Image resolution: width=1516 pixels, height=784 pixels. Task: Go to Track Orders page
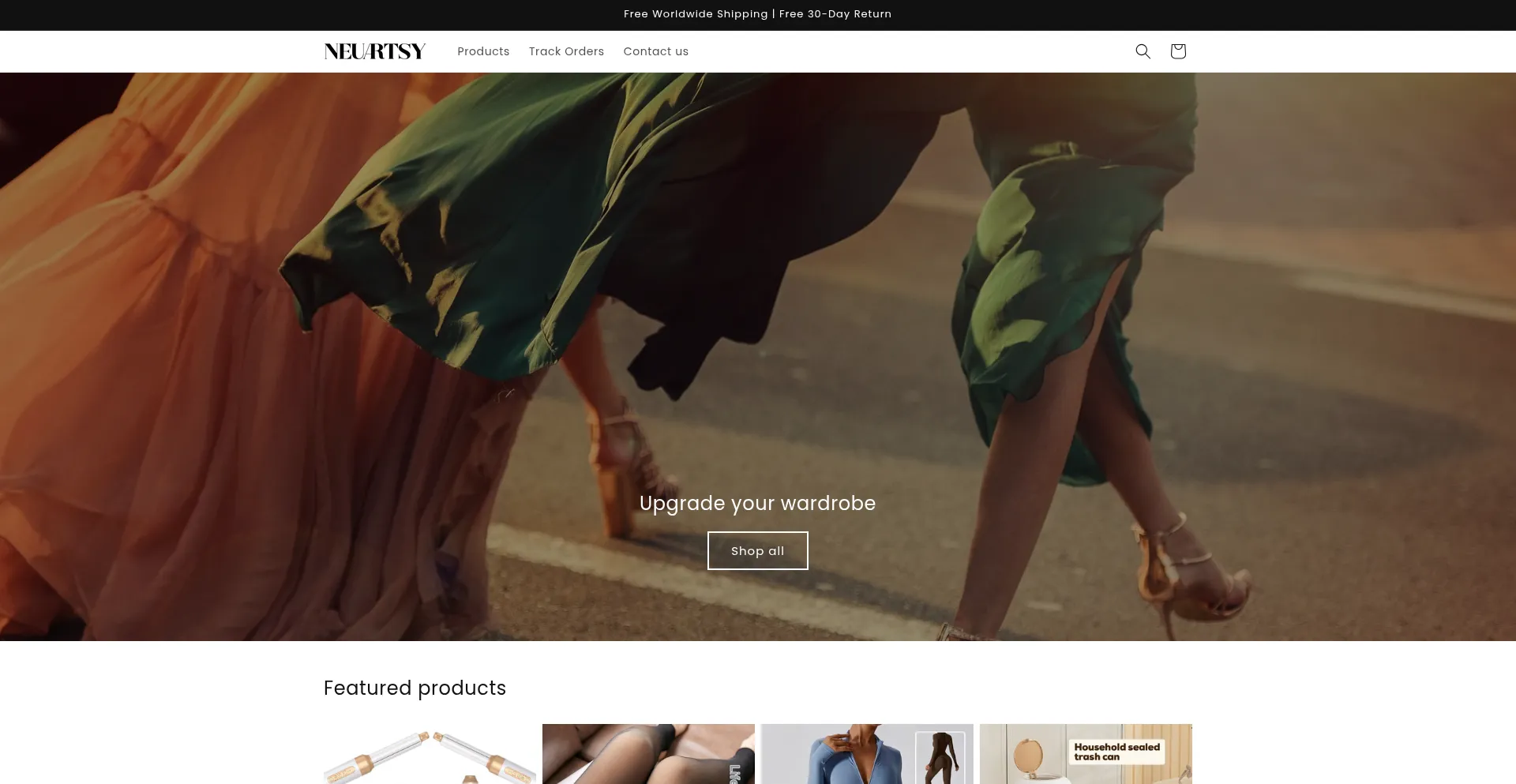(x=566, y=51)
